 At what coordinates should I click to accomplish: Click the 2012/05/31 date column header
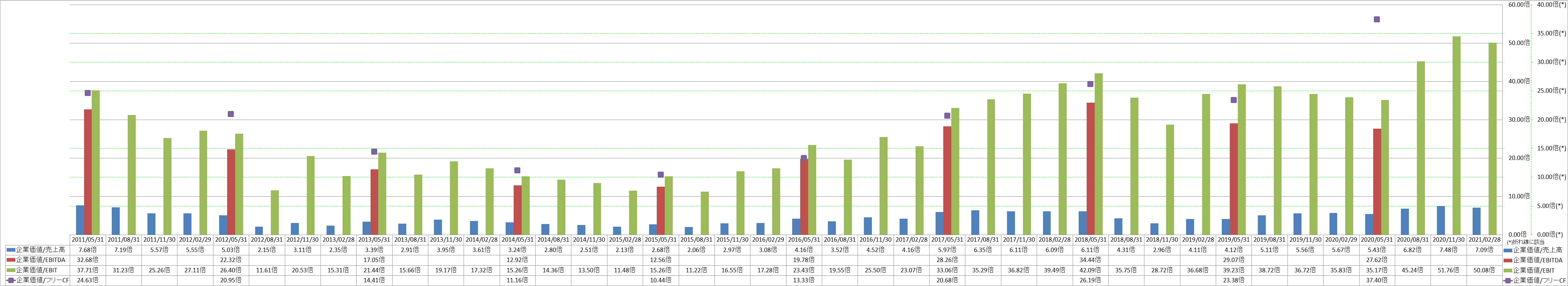point(231,240)
